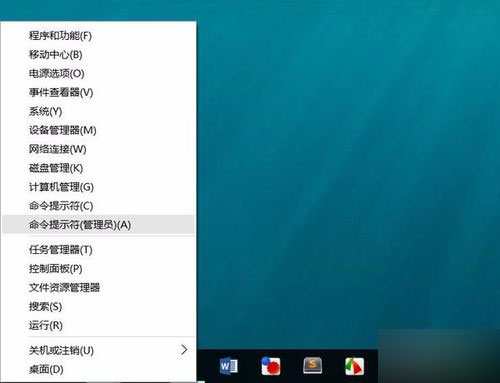500x383 pixels.
Task: Open 控制面板(P)
Action: (x=98, y=269)
